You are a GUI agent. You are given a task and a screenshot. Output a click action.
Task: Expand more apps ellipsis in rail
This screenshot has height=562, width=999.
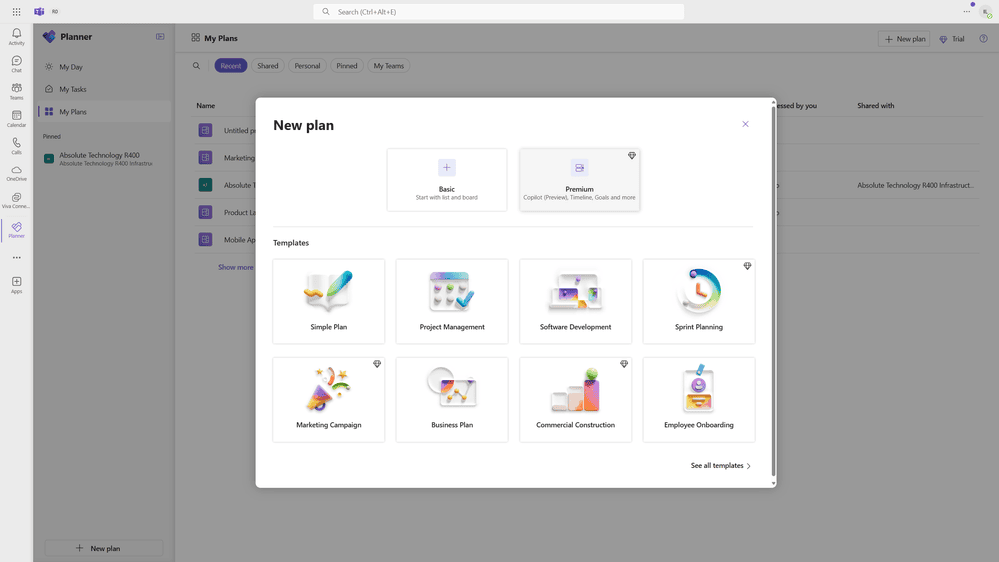click(17, 257)
